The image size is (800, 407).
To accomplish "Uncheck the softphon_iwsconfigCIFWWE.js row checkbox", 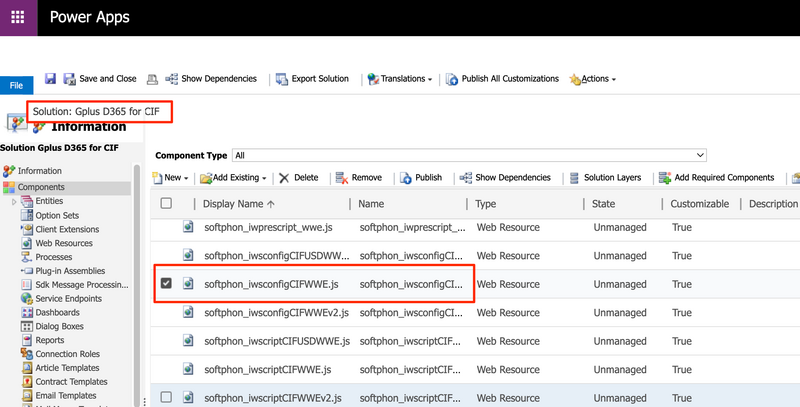I will pyautogui.click(x=166, y=283).
